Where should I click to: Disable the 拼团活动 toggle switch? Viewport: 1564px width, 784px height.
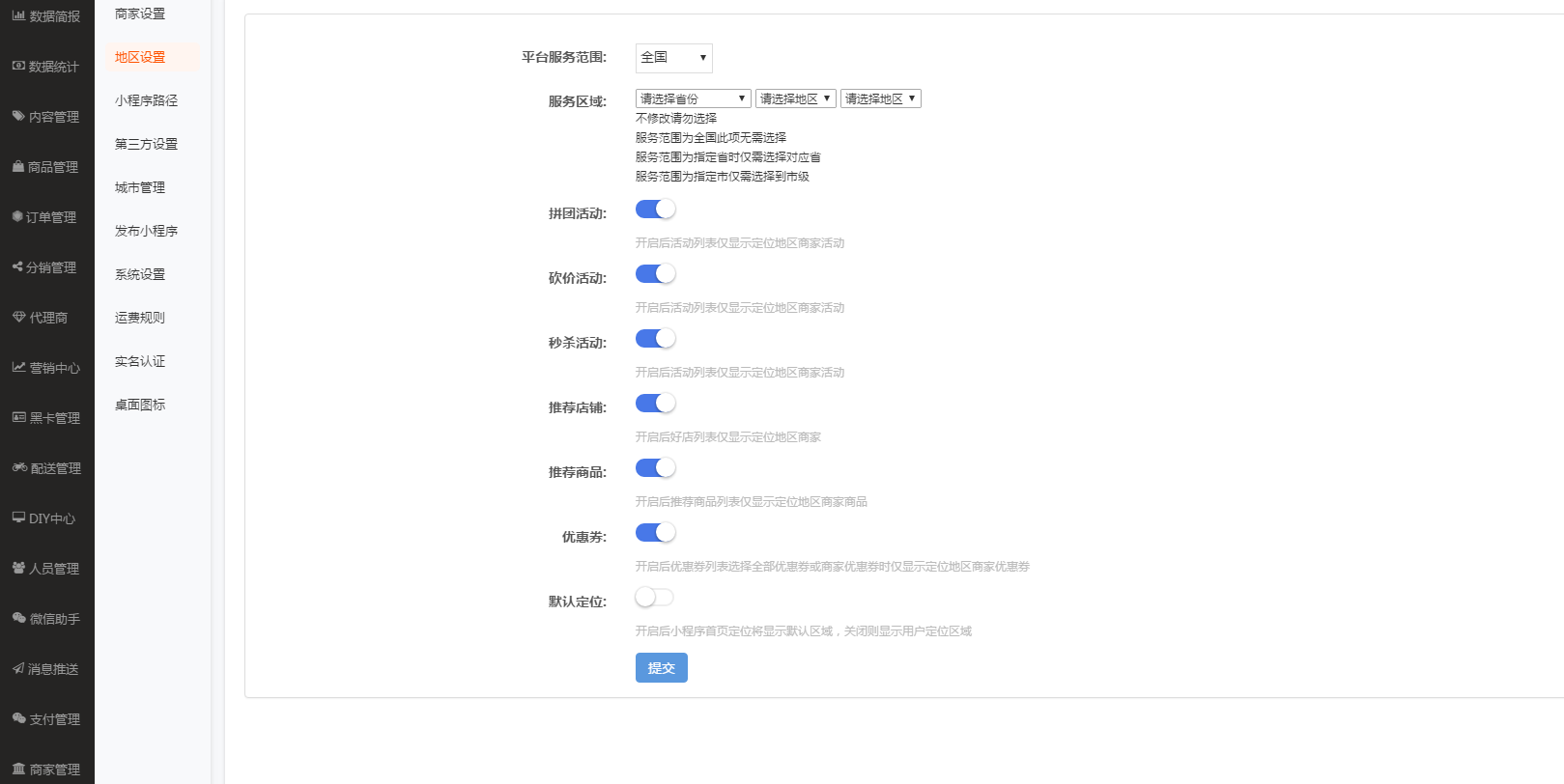(x=655, y=210)
